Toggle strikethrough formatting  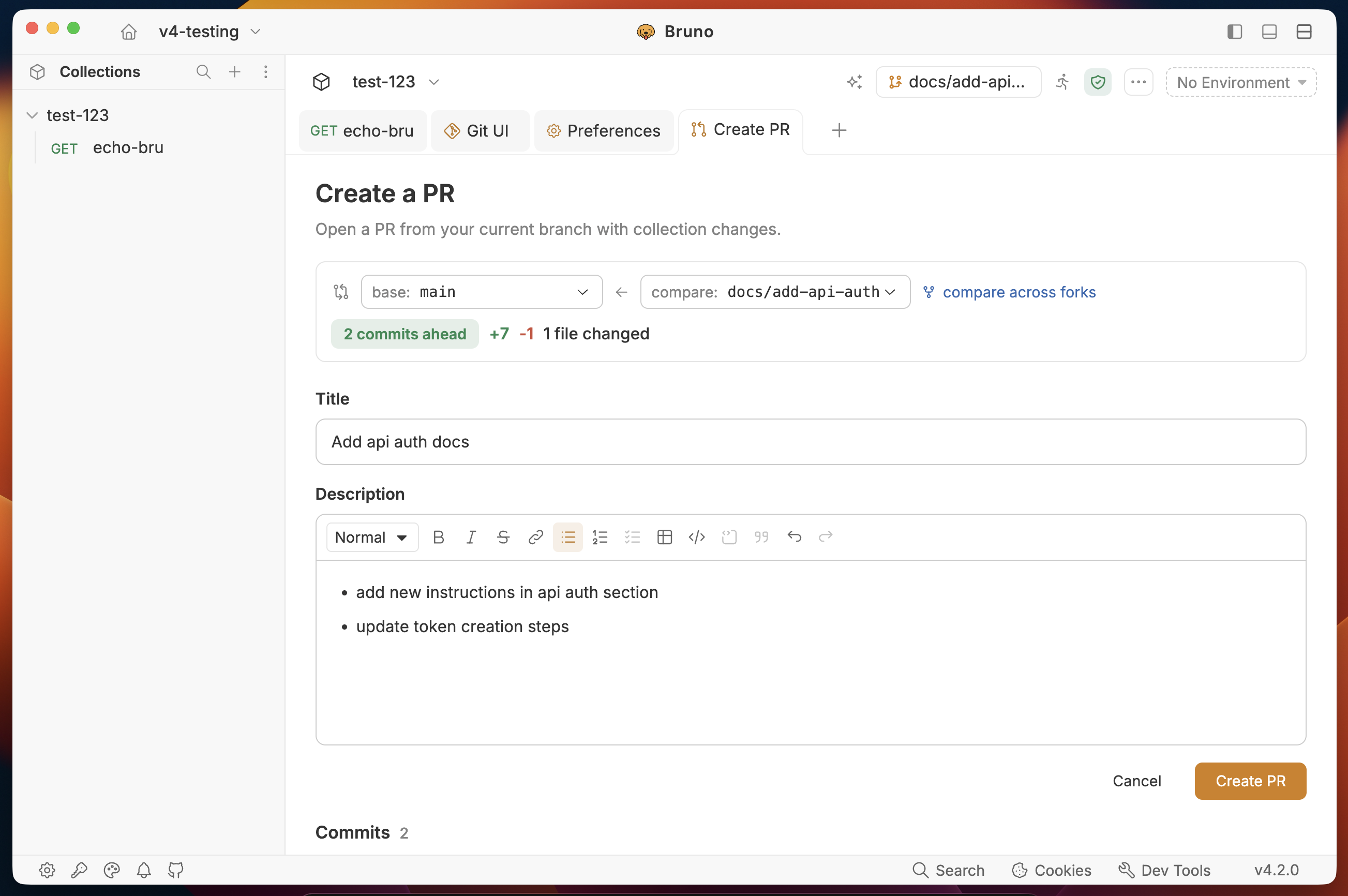[503, 537]
